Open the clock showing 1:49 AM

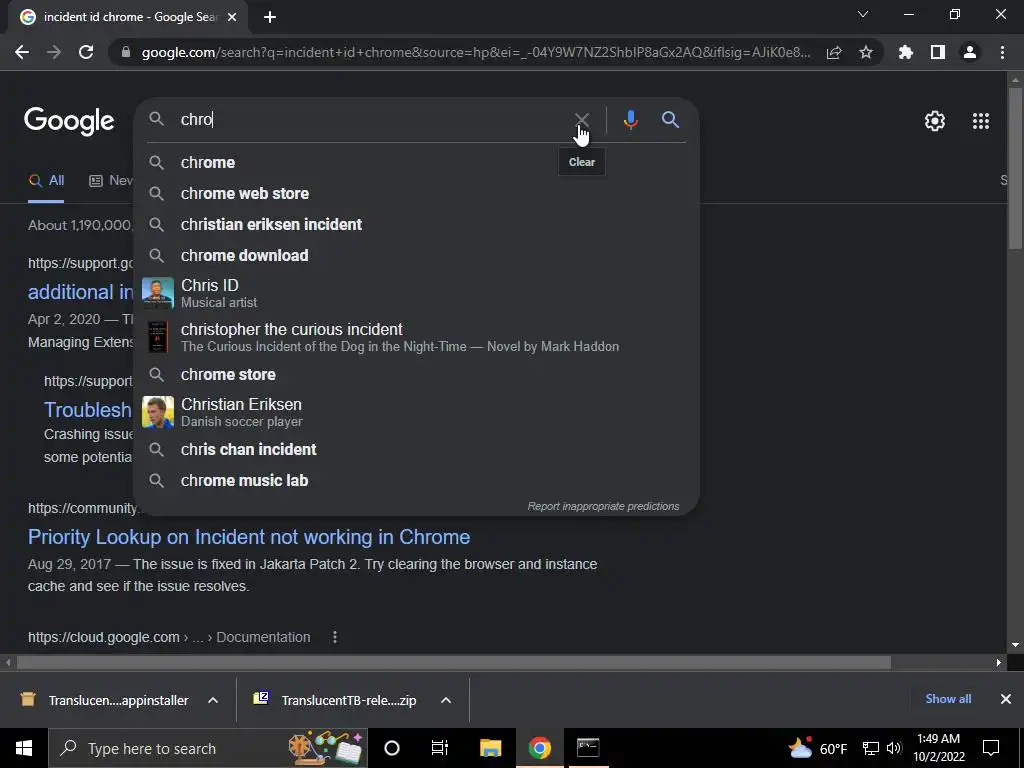[938, 748]
